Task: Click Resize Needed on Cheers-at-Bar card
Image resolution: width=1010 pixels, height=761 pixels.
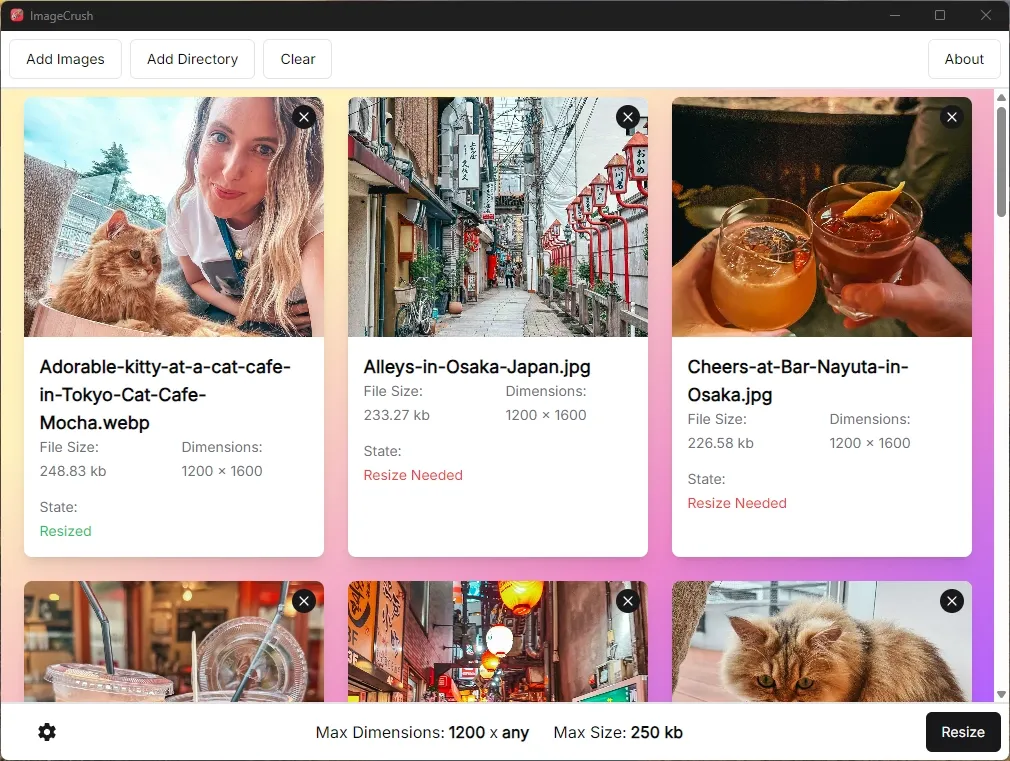Action: (737, 503)
